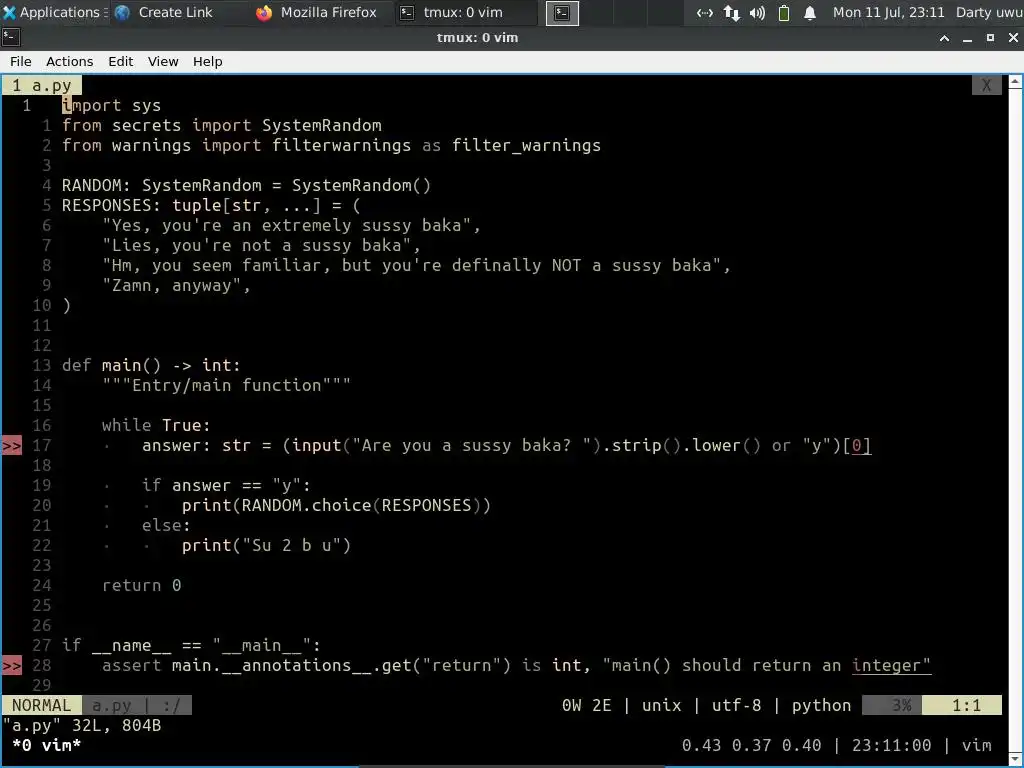Click the utf-8 encoding status entry
The width and height of the screenshot is (1024, 768).
(x=737, y=706)
